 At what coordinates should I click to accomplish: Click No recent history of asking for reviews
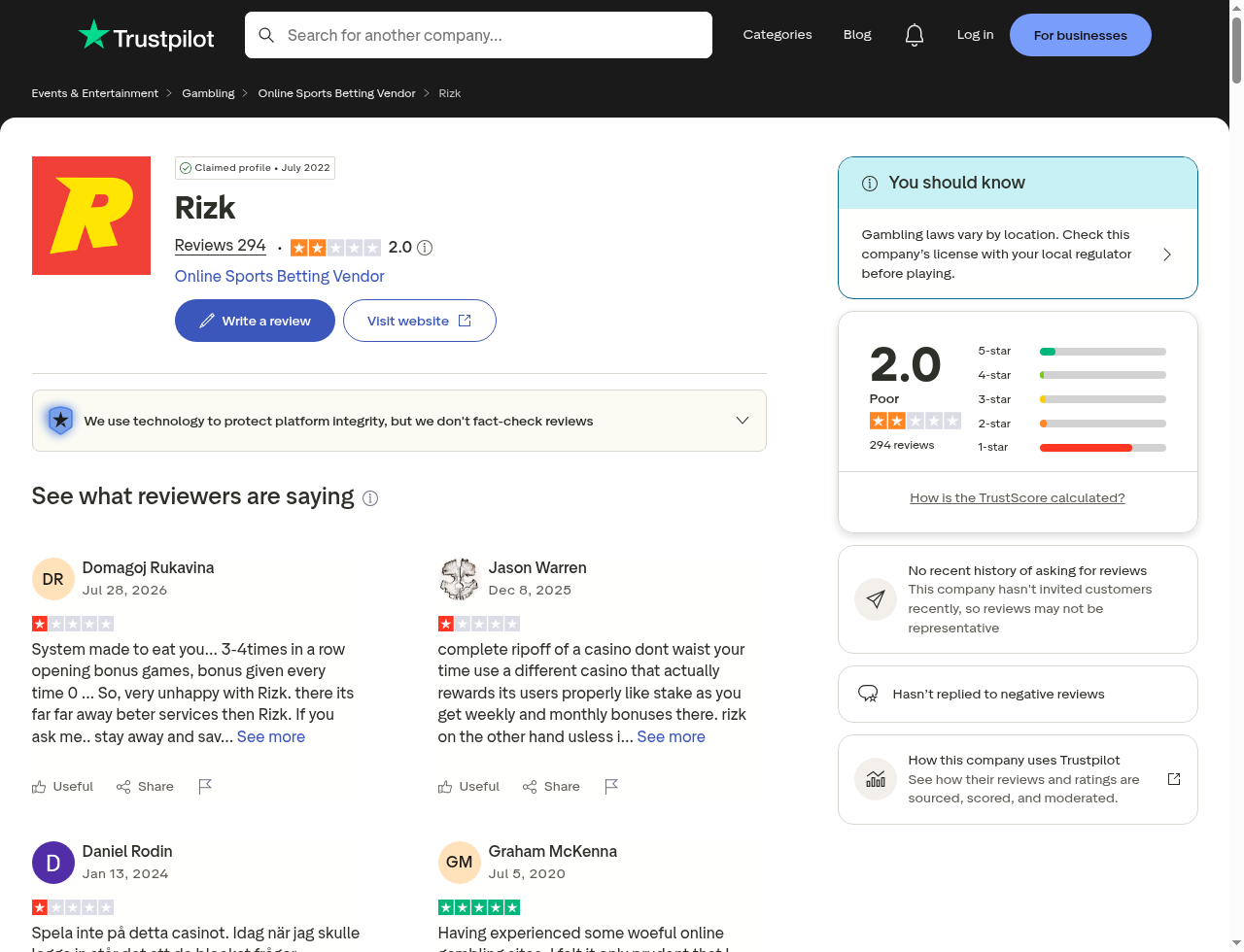pyautogui.click(x=1027, y=570)
